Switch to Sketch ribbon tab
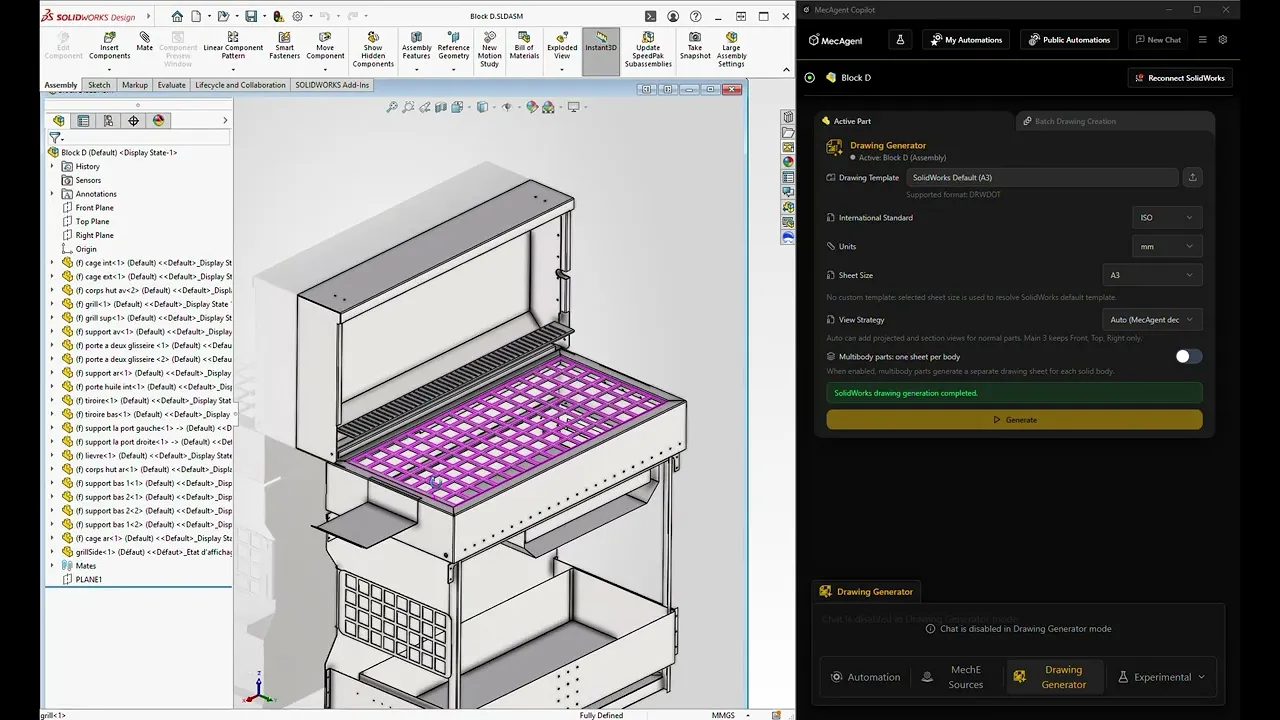This screenshot has width=1280, height=720. pyautogui.click(x=99, y=85)
